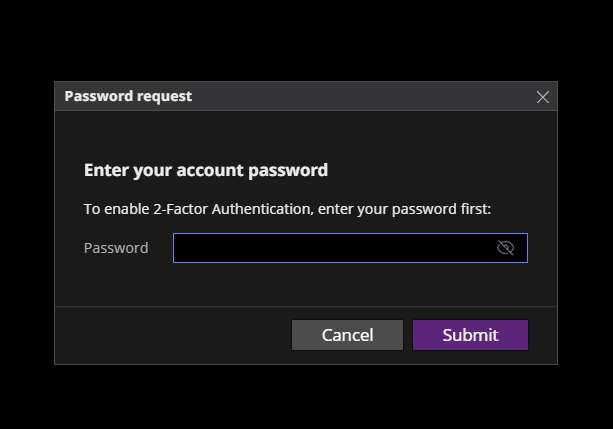Click the Submit button

click(x=470, y=335)
